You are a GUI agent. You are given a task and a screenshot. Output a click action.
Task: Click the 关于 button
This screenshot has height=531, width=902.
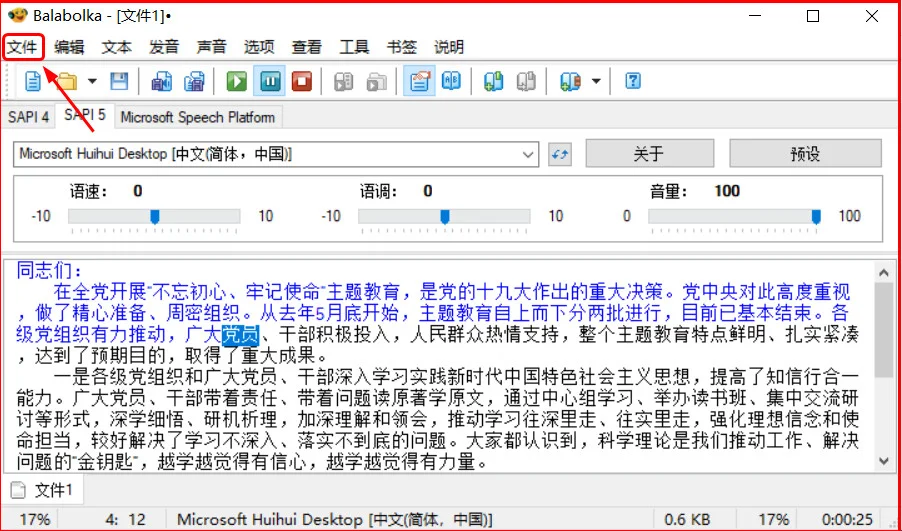[649, 154]
